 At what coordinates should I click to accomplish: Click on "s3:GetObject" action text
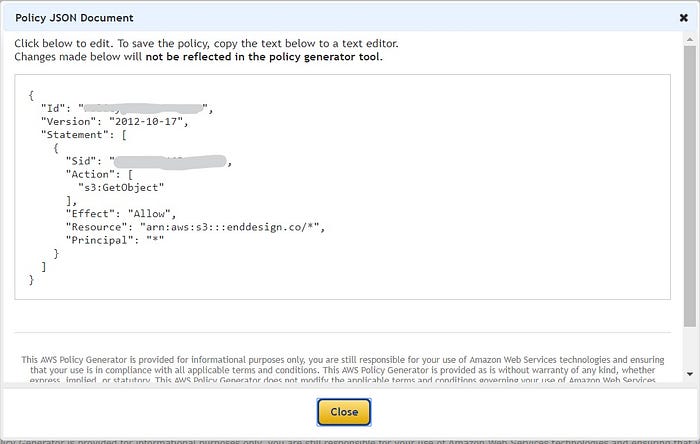coord(121,187)
